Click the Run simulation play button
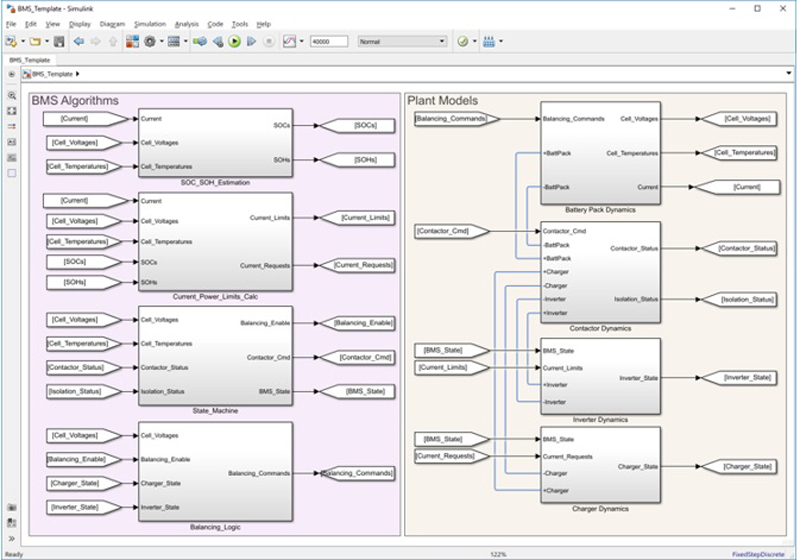Viewport: 800px width, 560px height. [x=234, y=41]
